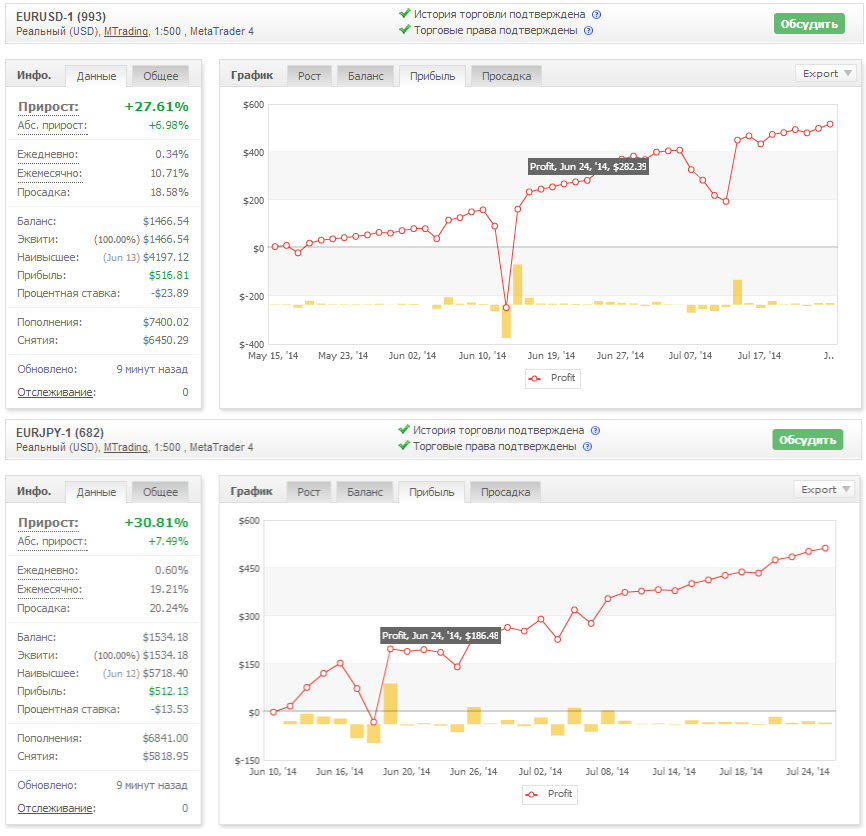Click Абс. прирост label in EURUSD-1 panel
Screen dimensions: 866x836
click(x=52, y=125)
